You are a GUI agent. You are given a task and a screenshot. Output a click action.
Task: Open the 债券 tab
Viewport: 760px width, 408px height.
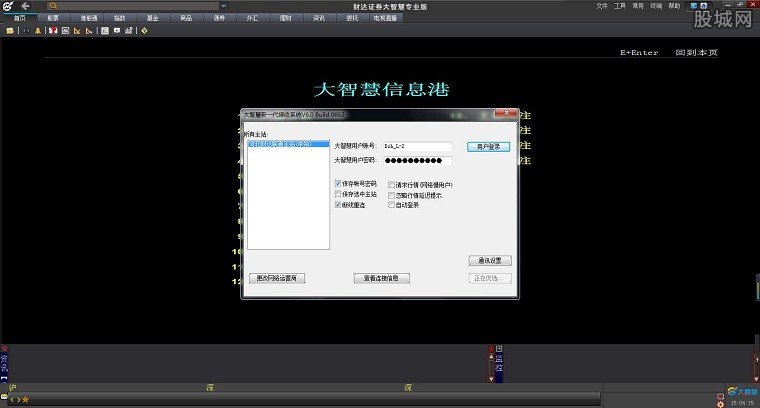[x=219, y=18]
